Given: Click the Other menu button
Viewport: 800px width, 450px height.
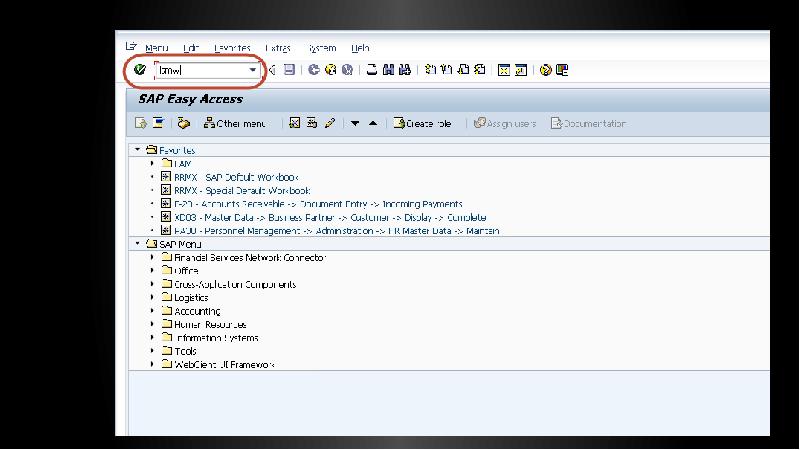Looking at the screenshot, I should [x=235, y=124].
